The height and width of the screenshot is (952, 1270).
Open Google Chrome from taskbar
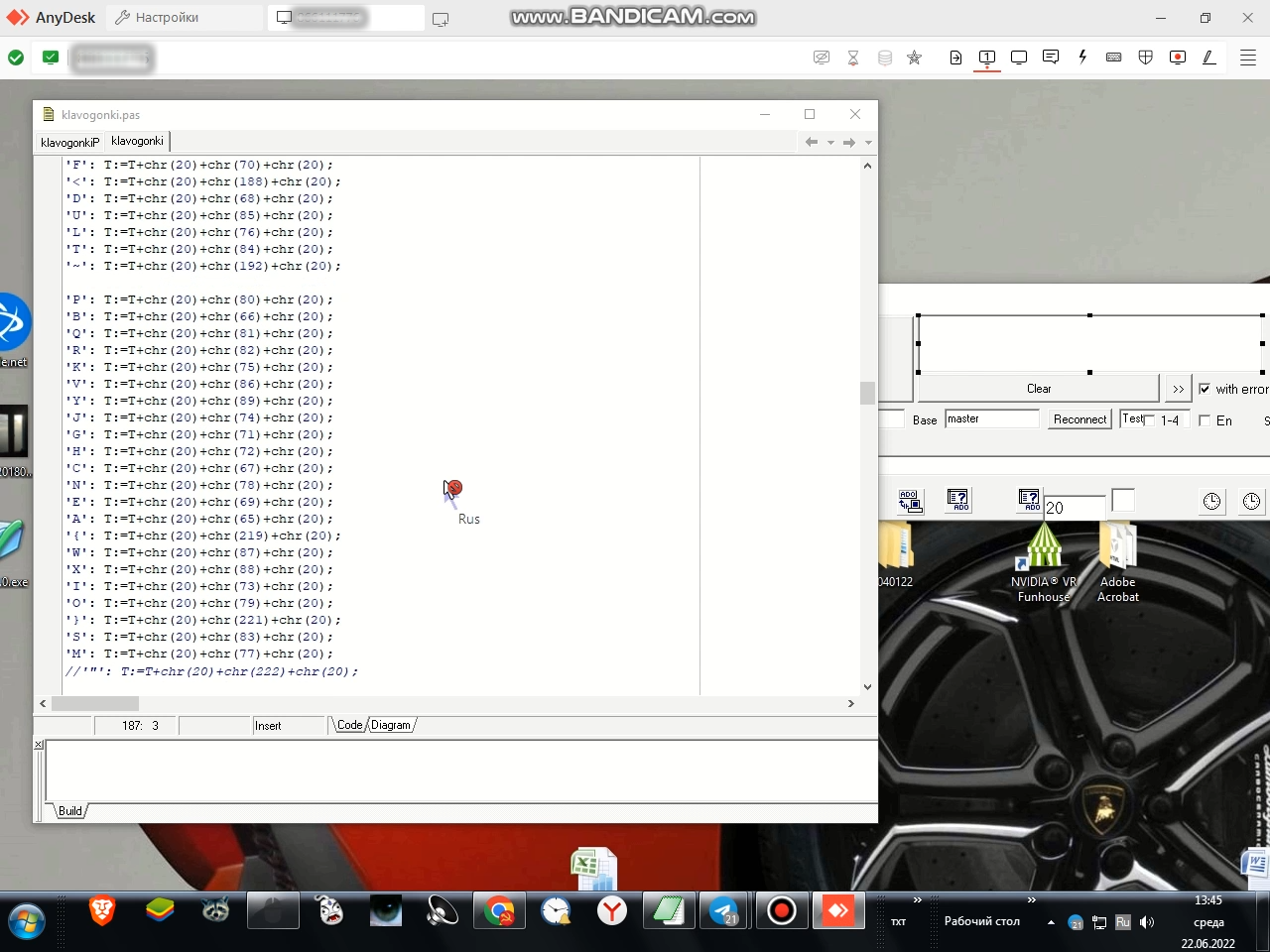(499, 910)
